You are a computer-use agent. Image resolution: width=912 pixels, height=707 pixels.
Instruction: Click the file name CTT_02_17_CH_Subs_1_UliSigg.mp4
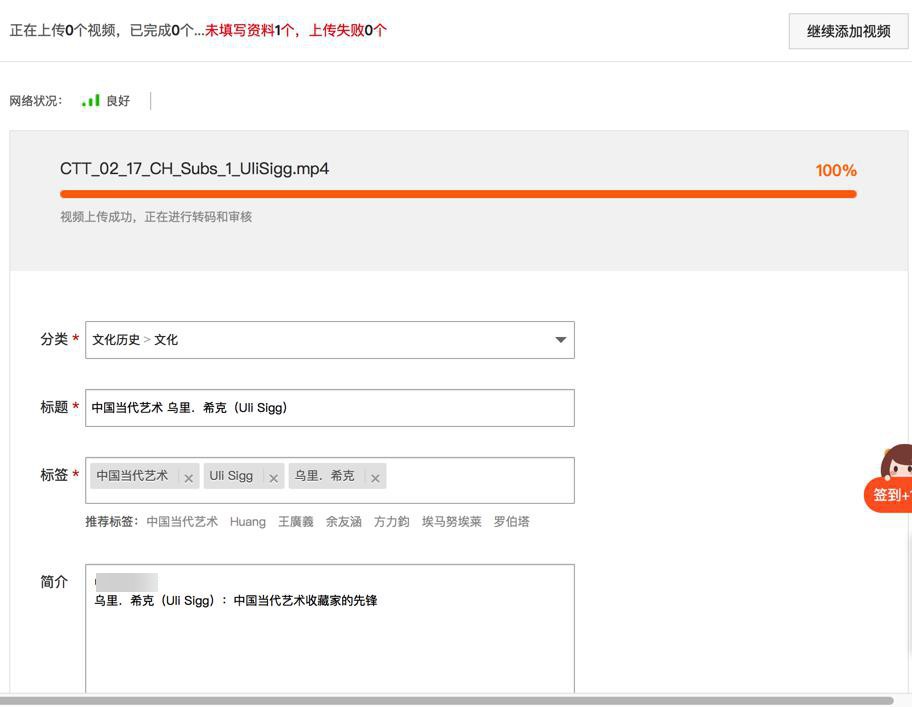point(194,169)
